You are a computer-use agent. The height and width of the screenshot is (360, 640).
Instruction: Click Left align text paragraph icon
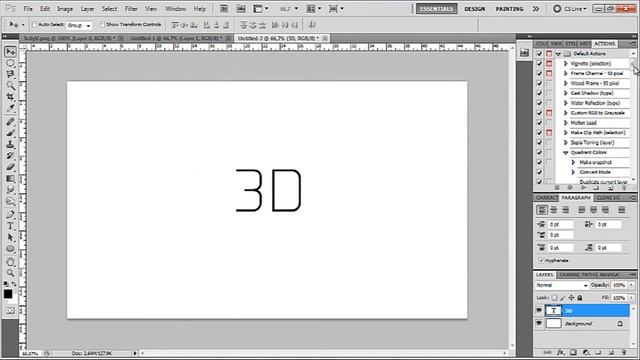(542, 210)
